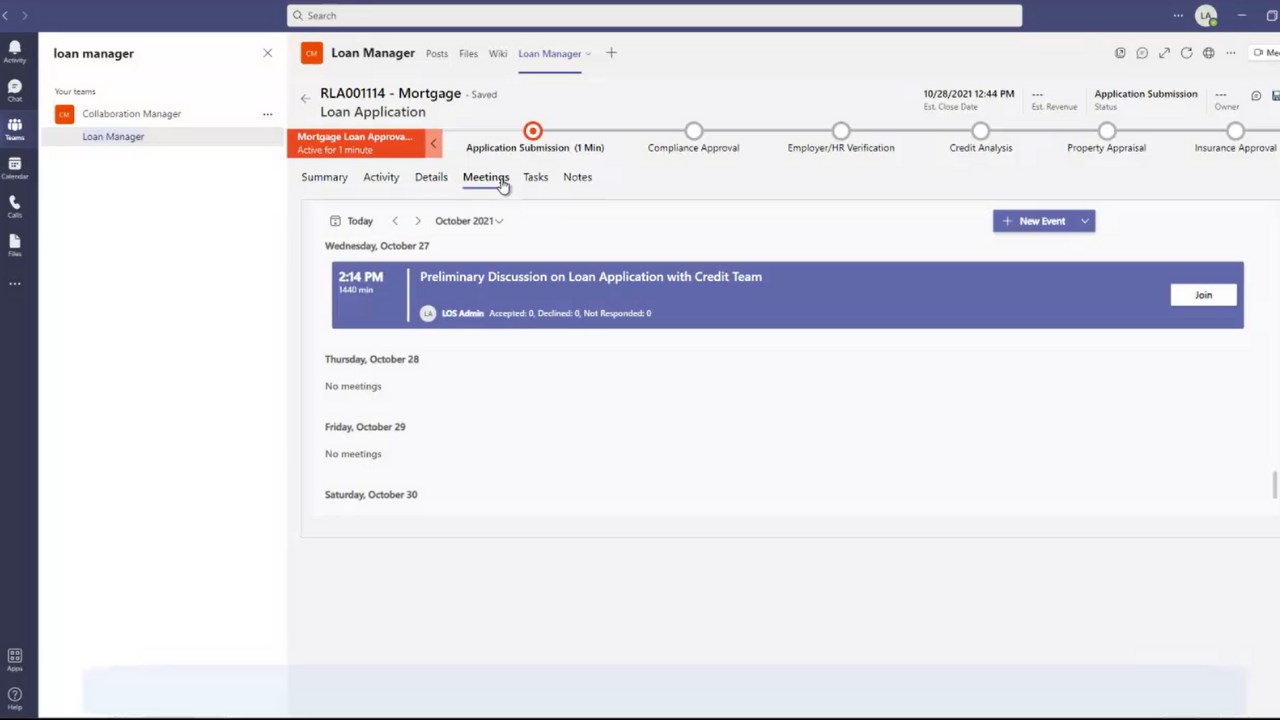Select the Property Appraisal stage
This screenshot has width=1280, height=720.
pyautogui.click(x=1106, y=131)
